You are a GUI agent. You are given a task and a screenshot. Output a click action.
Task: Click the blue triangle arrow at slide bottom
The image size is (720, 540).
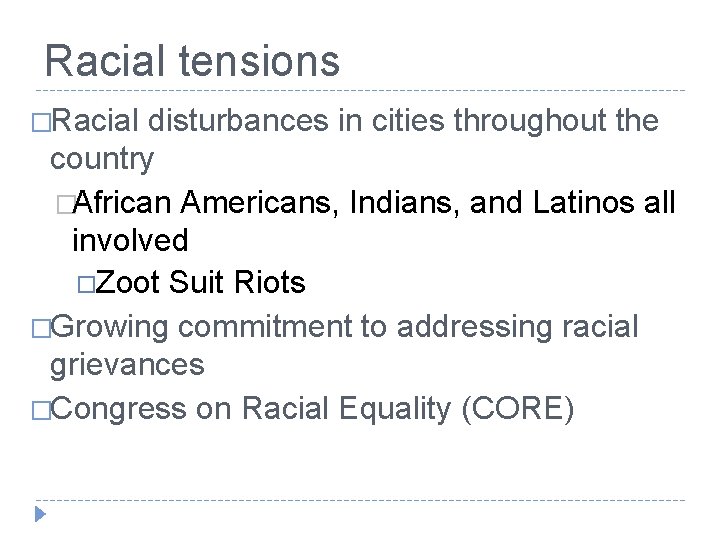click(x=40, y=514)
